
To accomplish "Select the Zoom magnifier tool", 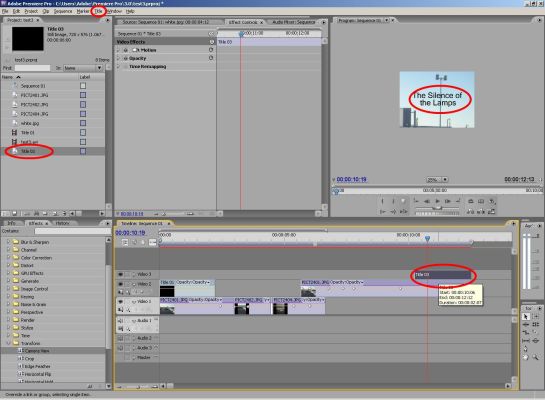I will coord(535,357).
